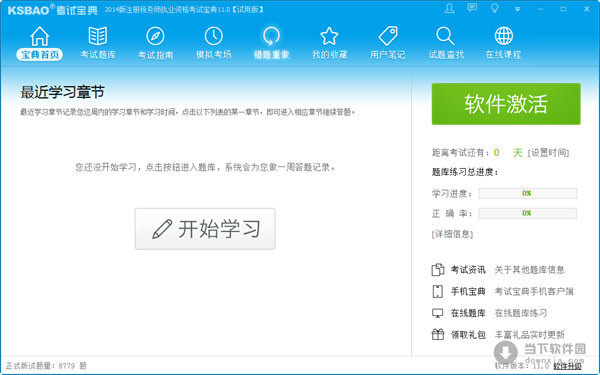Click the 开始学习 button
Screen dimensions: 600x375
click(205, 229)
